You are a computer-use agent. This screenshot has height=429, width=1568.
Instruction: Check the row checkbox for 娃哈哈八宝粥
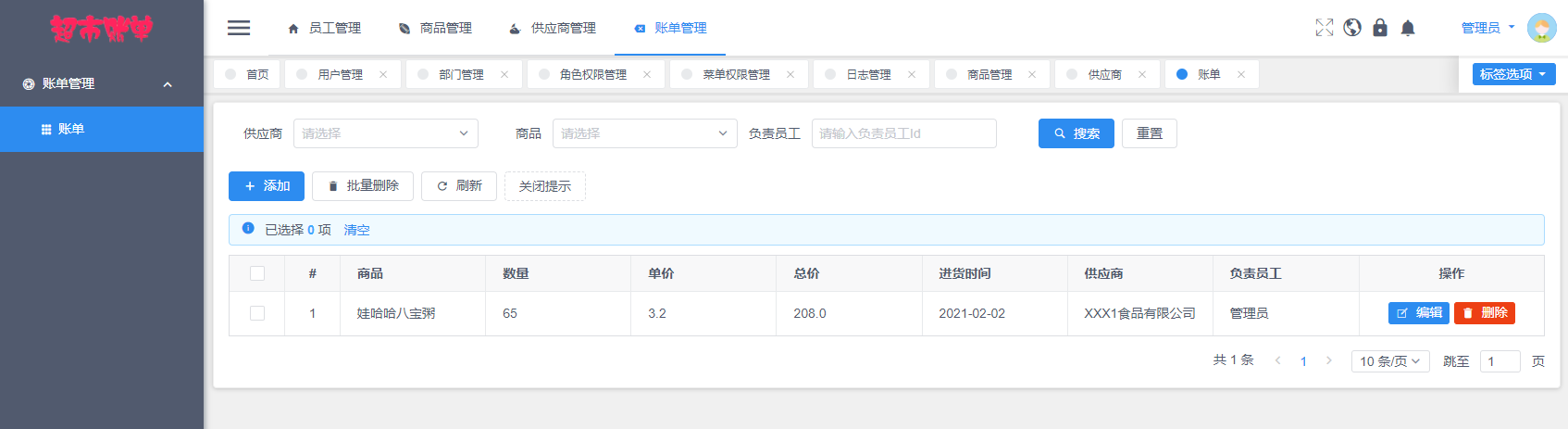tap(257, 313)
